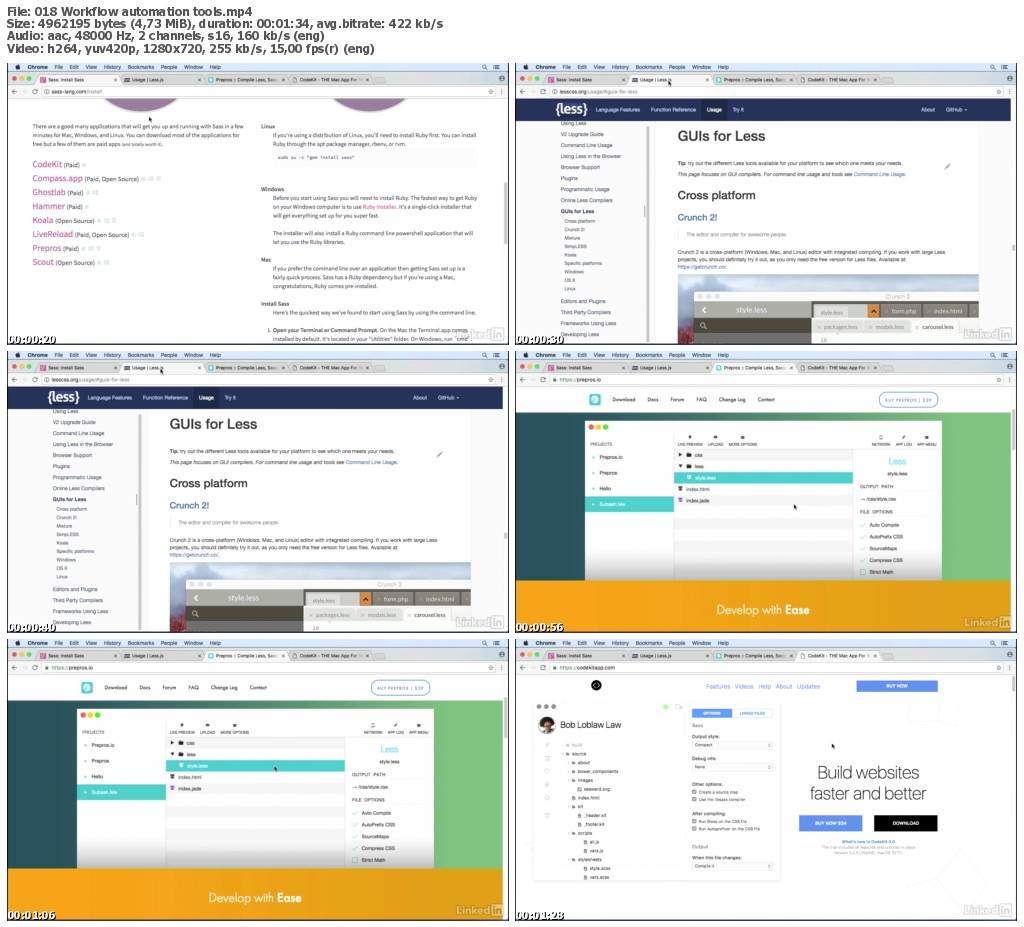
Task: Click 'Buy Prepros | $29' in the 00:00:56 frame
Action: [x=908, y=399]
